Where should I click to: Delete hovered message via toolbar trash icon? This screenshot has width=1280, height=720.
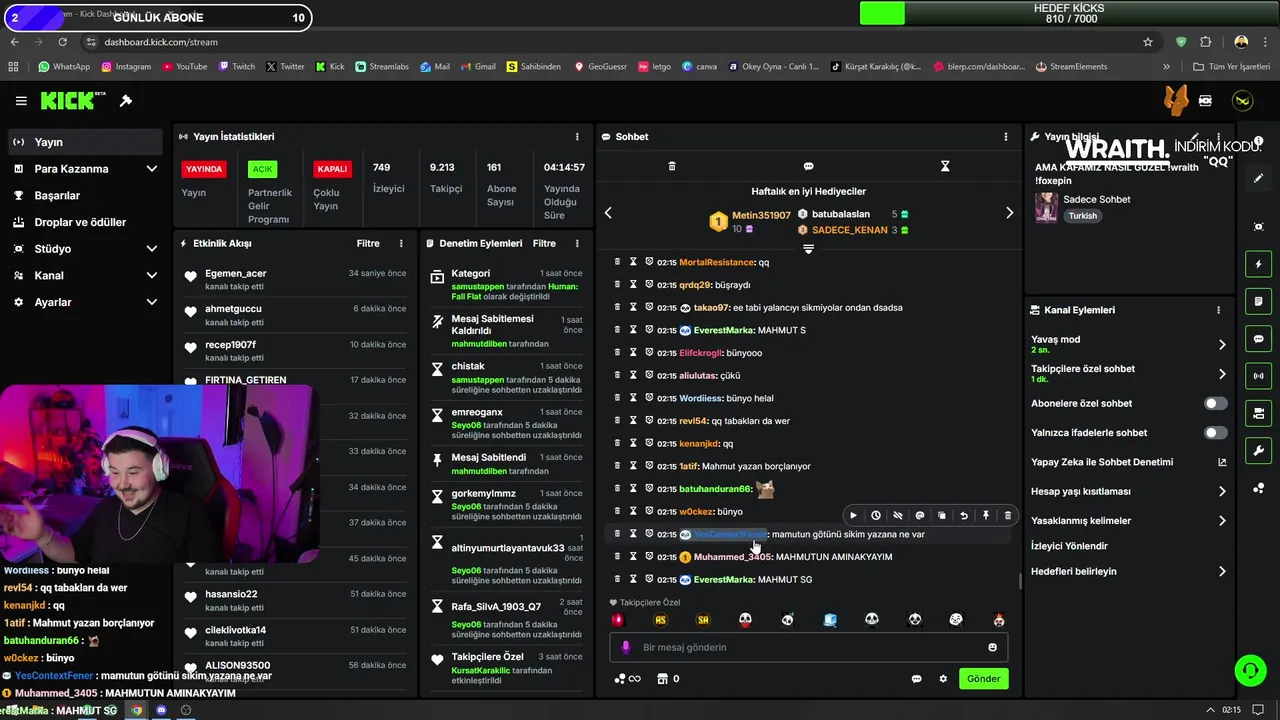point(1008,515)
